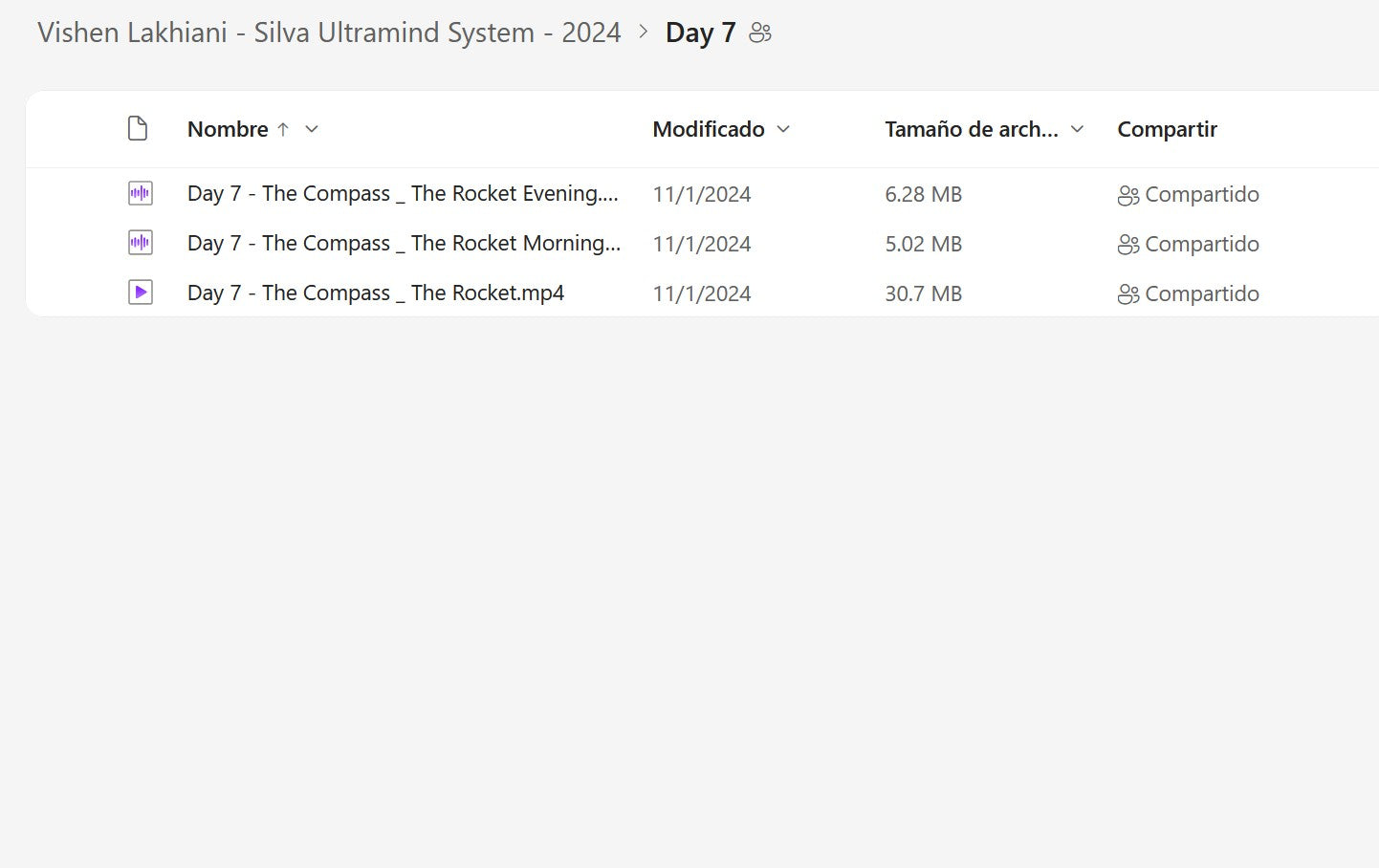This screenshot has width=1379, height=868.
Task: Open the Rocket Evening audio file name
Action: tap(403, 193)
